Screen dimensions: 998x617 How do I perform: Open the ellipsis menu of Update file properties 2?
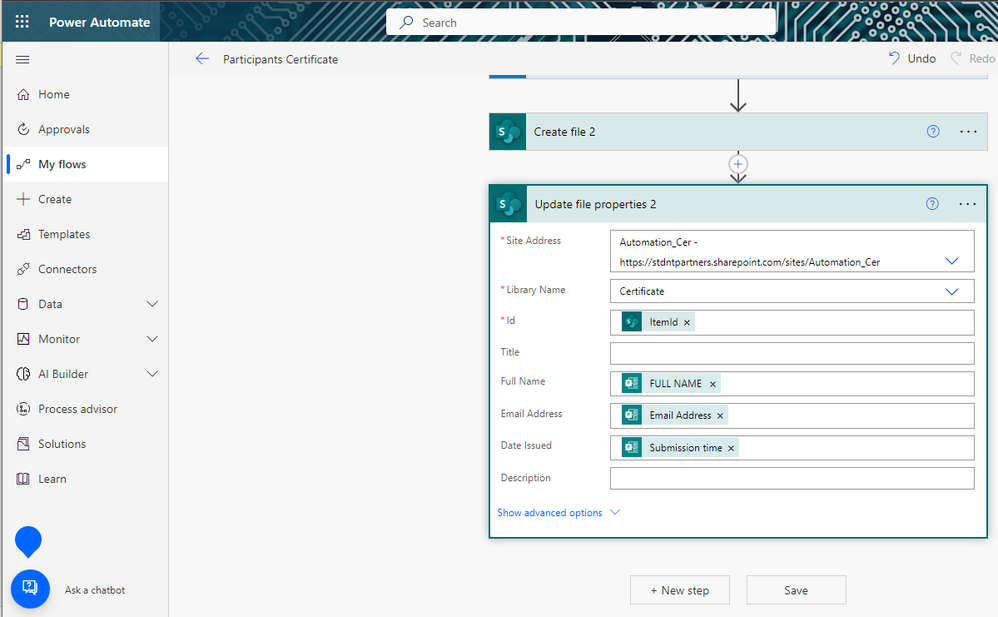coord(967,204)
